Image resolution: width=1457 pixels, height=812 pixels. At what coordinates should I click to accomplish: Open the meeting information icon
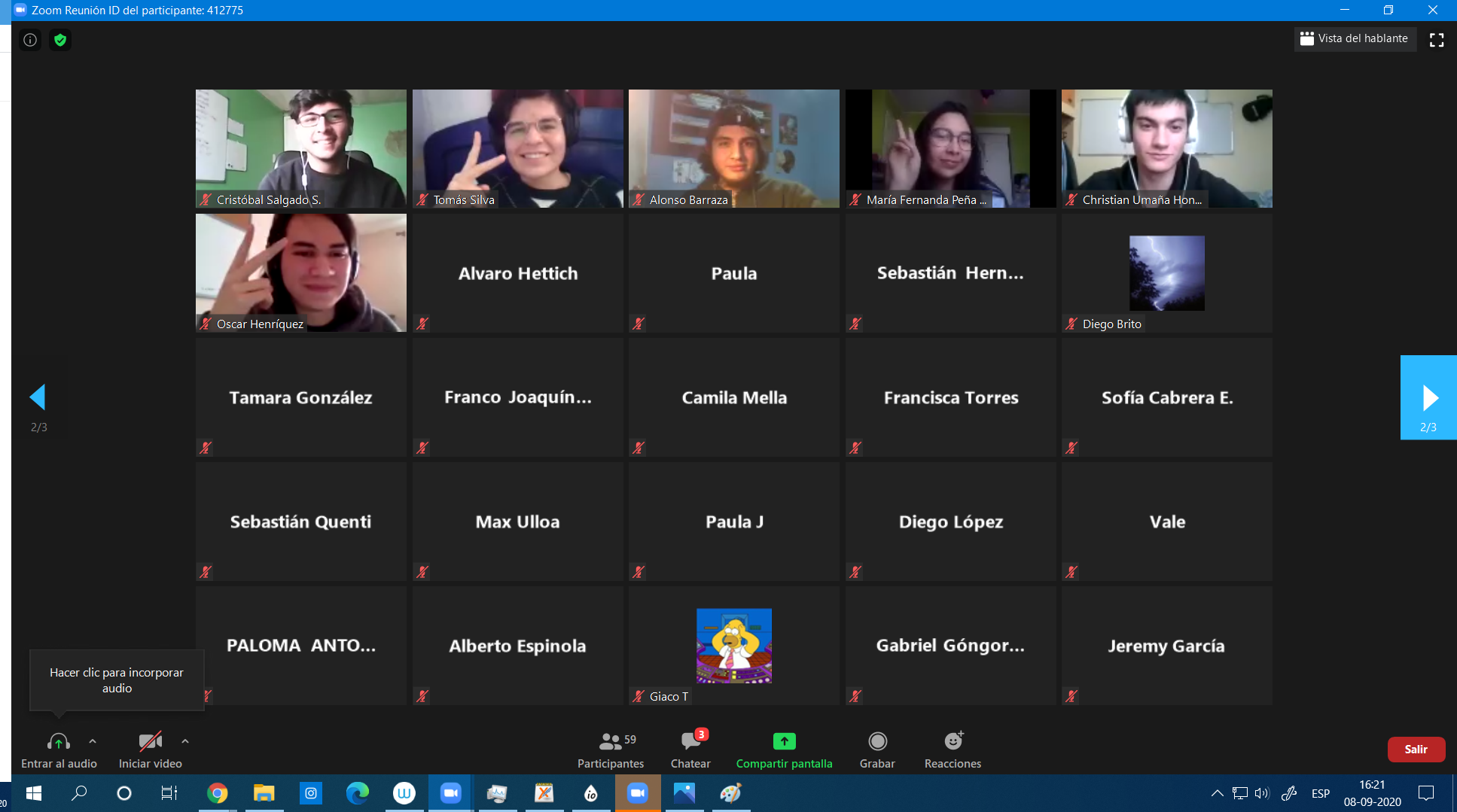pos(30,40)
